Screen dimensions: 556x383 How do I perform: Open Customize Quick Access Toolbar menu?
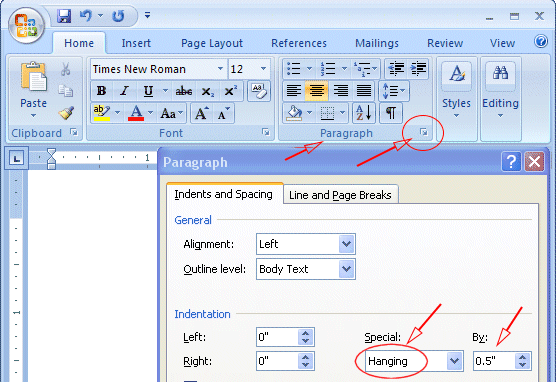(x=148, y=15)
